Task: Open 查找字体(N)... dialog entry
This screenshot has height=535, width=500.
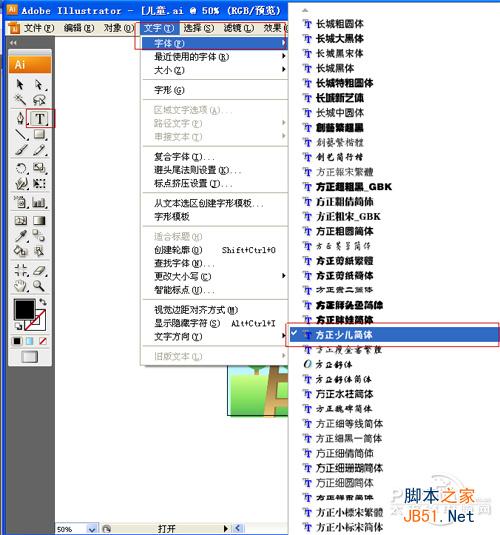Action: pyautogui.click(x=214, y=263)
